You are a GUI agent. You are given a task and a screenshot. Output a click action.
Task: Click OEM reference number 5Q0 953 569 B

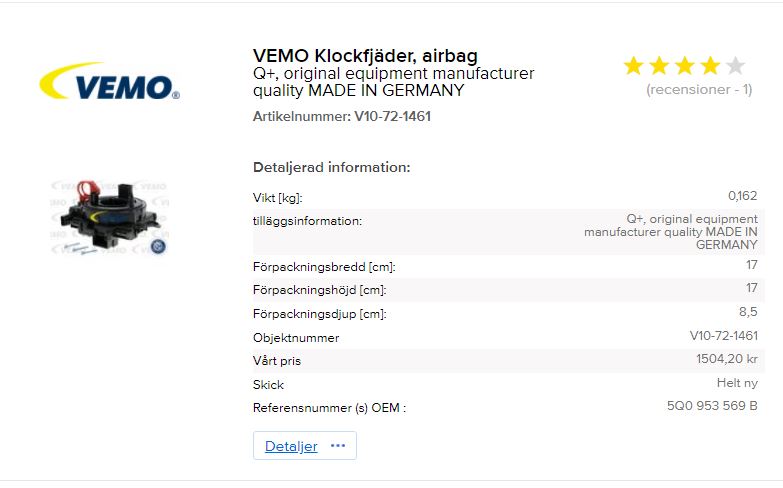712,407
